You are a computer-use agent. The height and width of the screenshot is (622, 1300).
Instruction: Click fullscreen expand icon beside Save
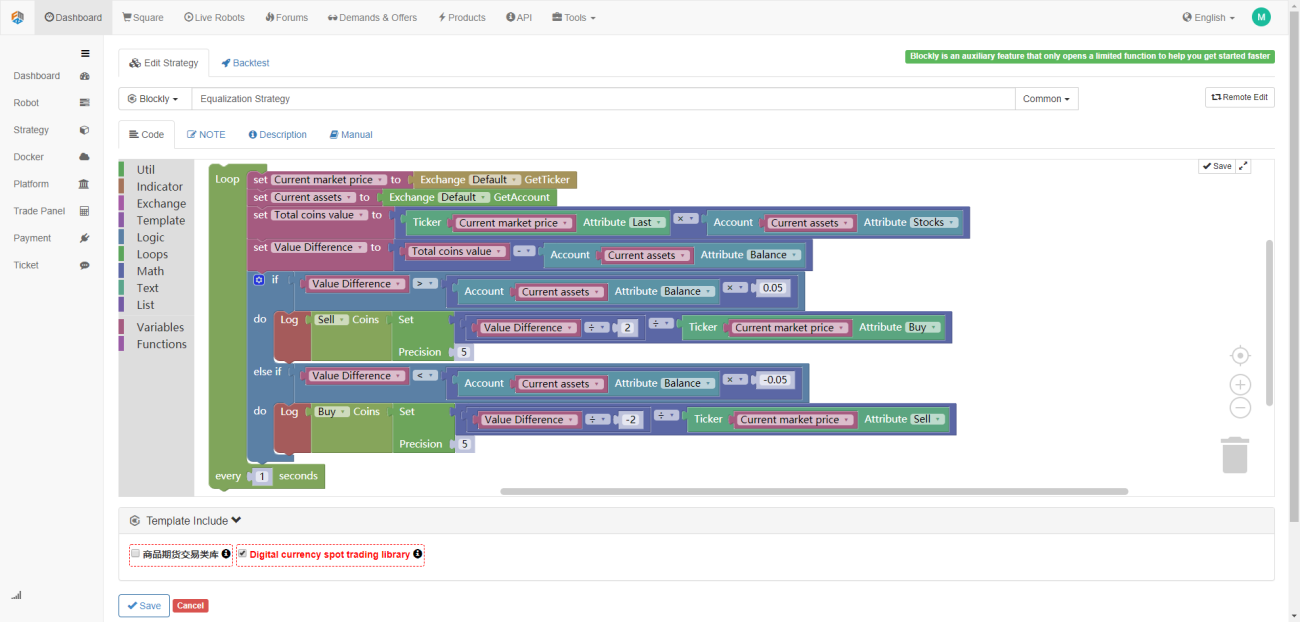tap(1244, 166)
